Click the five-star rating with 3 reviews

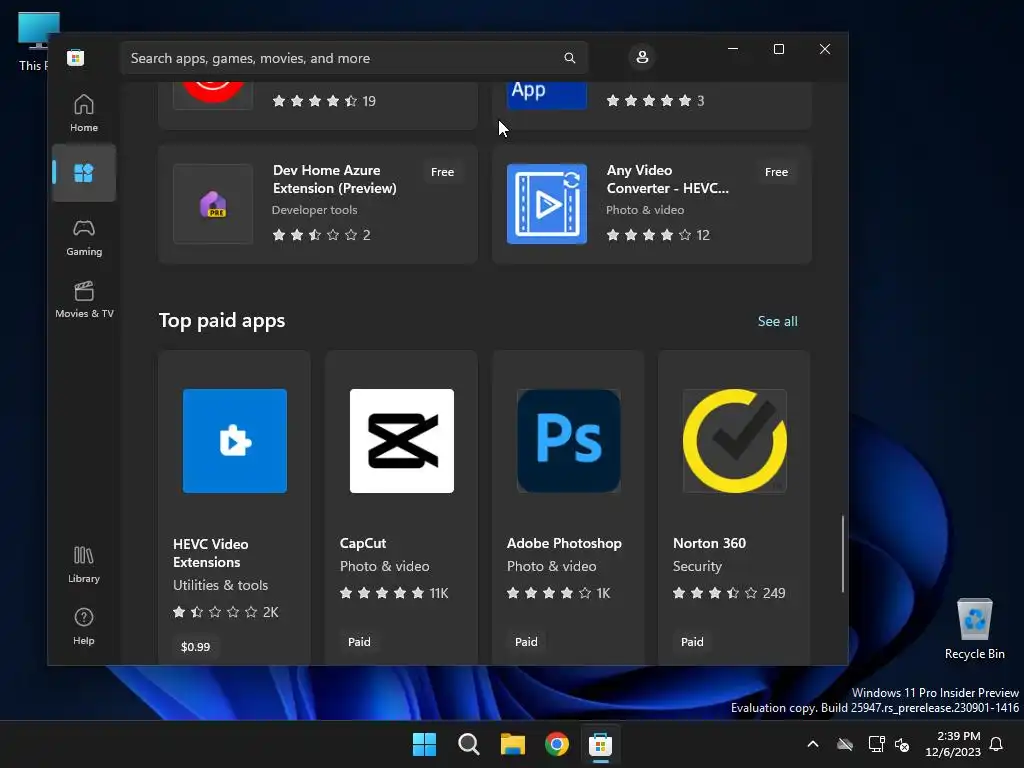point(655,101)
